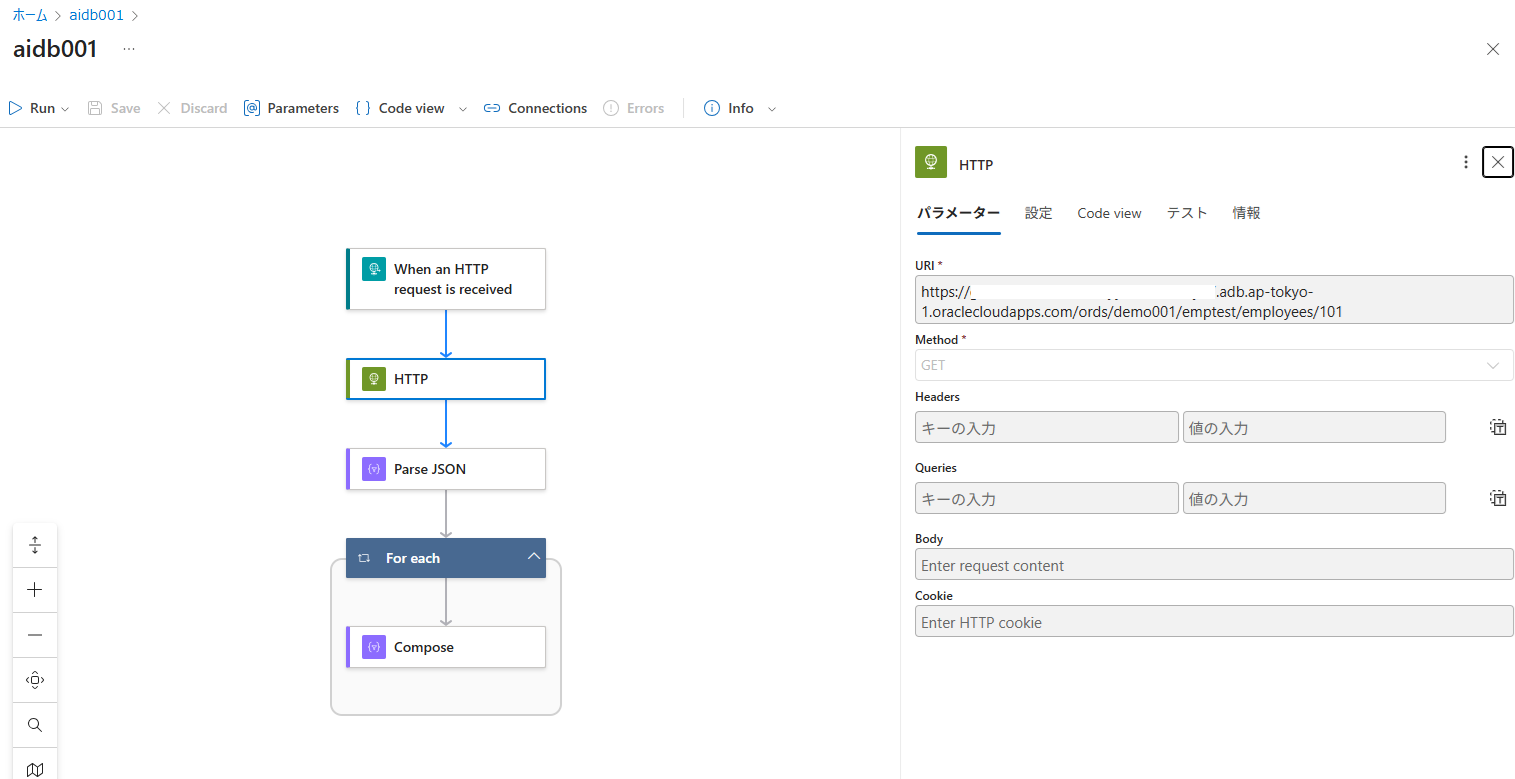Click the HTTP action node icon

(374, 379)
